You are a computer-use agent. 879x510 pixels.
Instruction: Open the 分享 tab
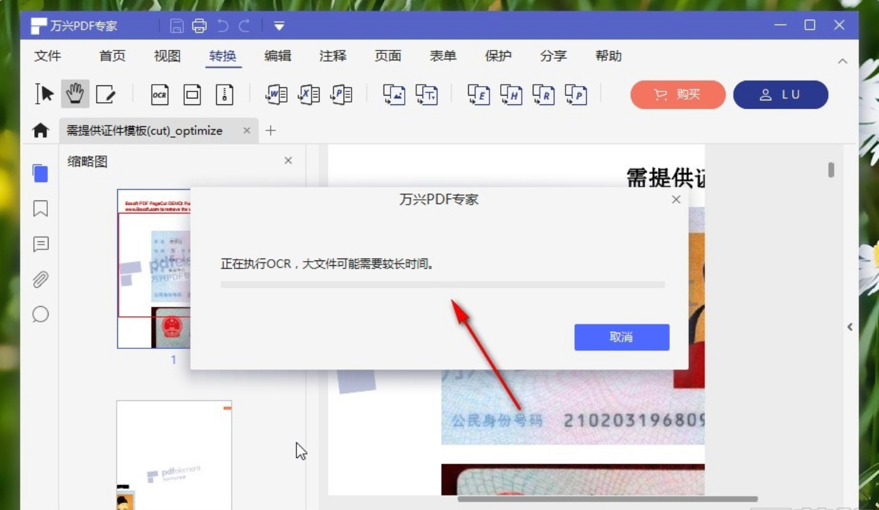click(553, 56)
